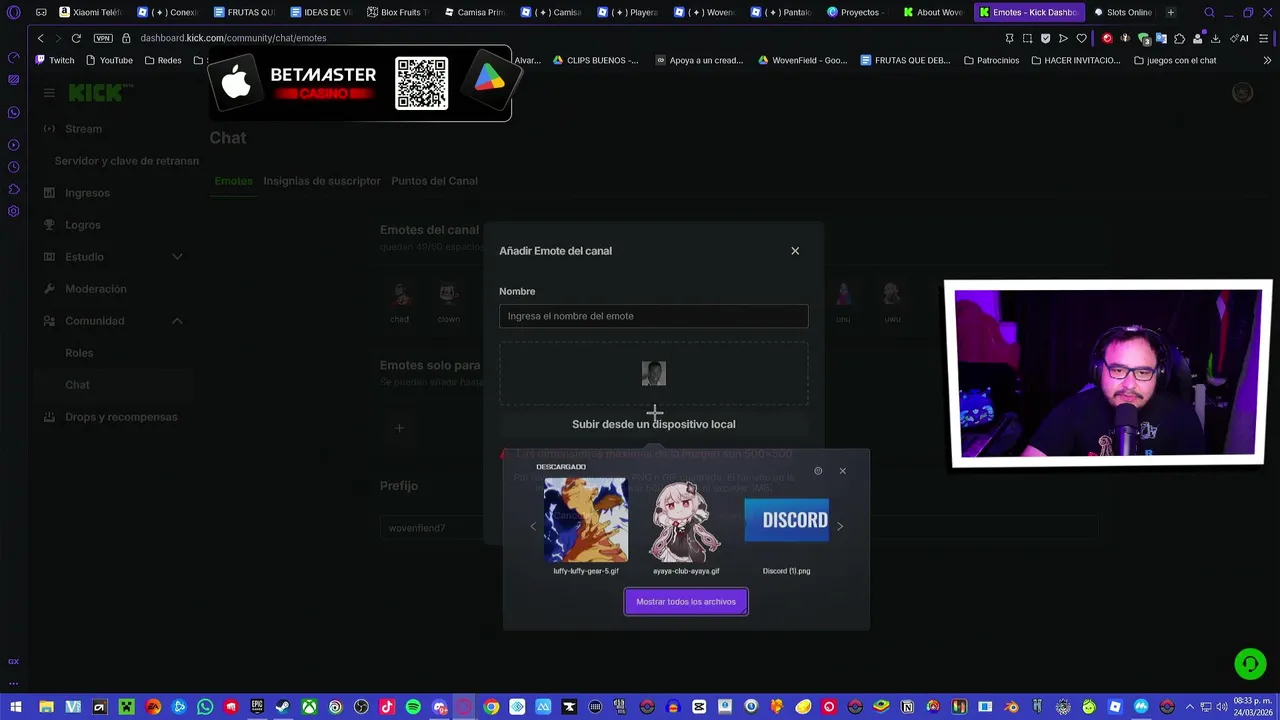
Task: Open the YouTube bookmark
Action: (109, 60)
